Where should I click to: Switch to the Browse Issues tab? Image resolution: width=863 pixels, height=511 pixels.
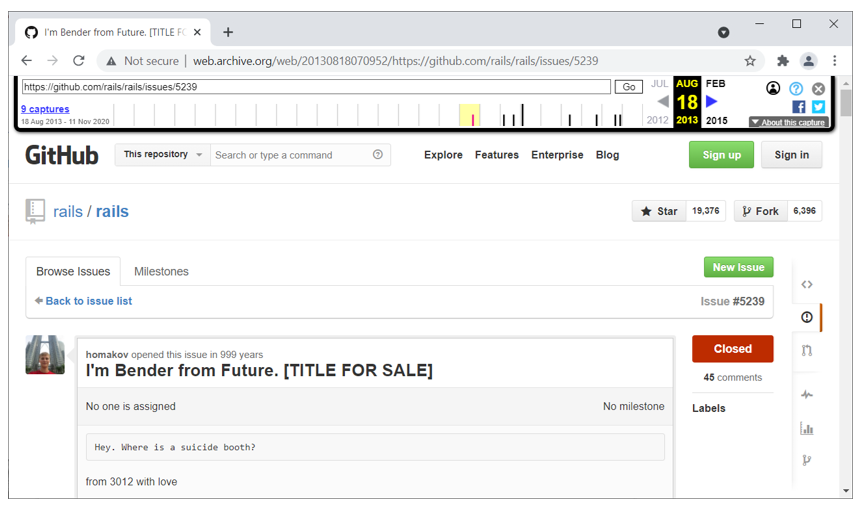coord(73,271)
